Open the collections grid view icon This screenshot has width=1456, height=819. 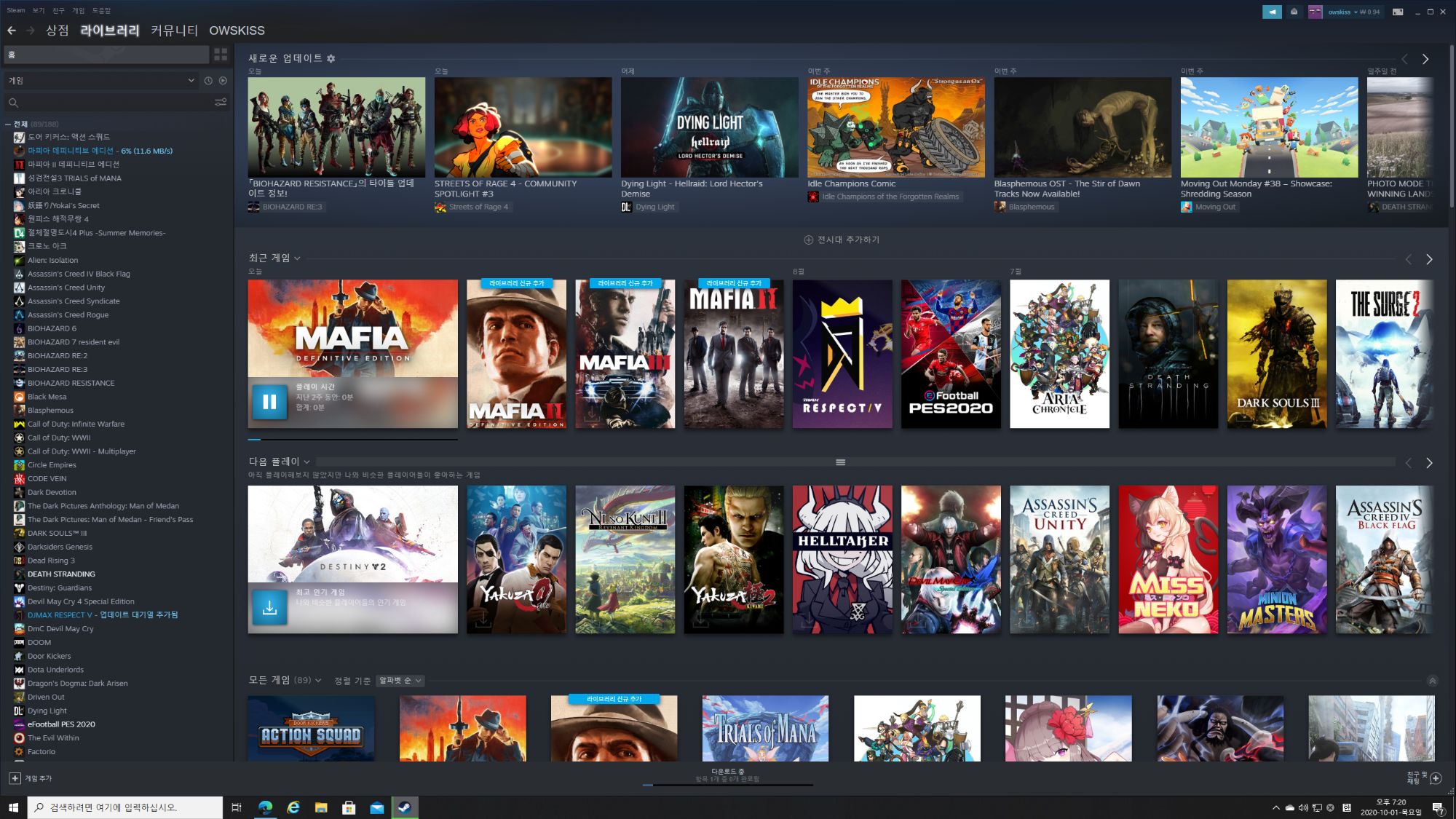tap(221, 55)
